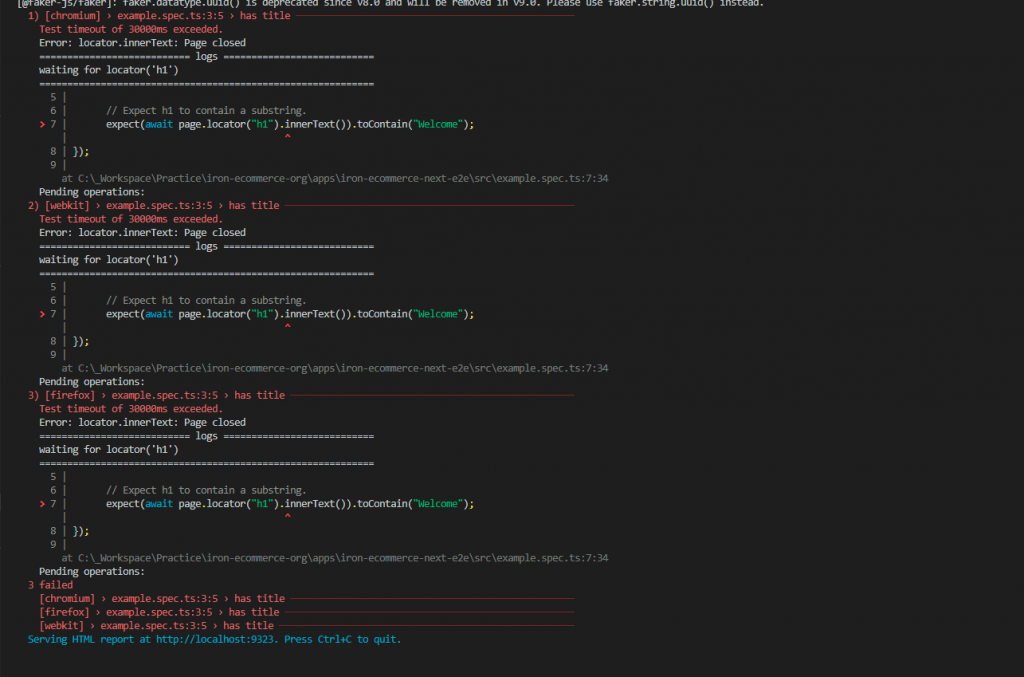1024x677 pixels.
Task: Click 'Pending operations:' under the webkit block
Action: click(91, 382)
